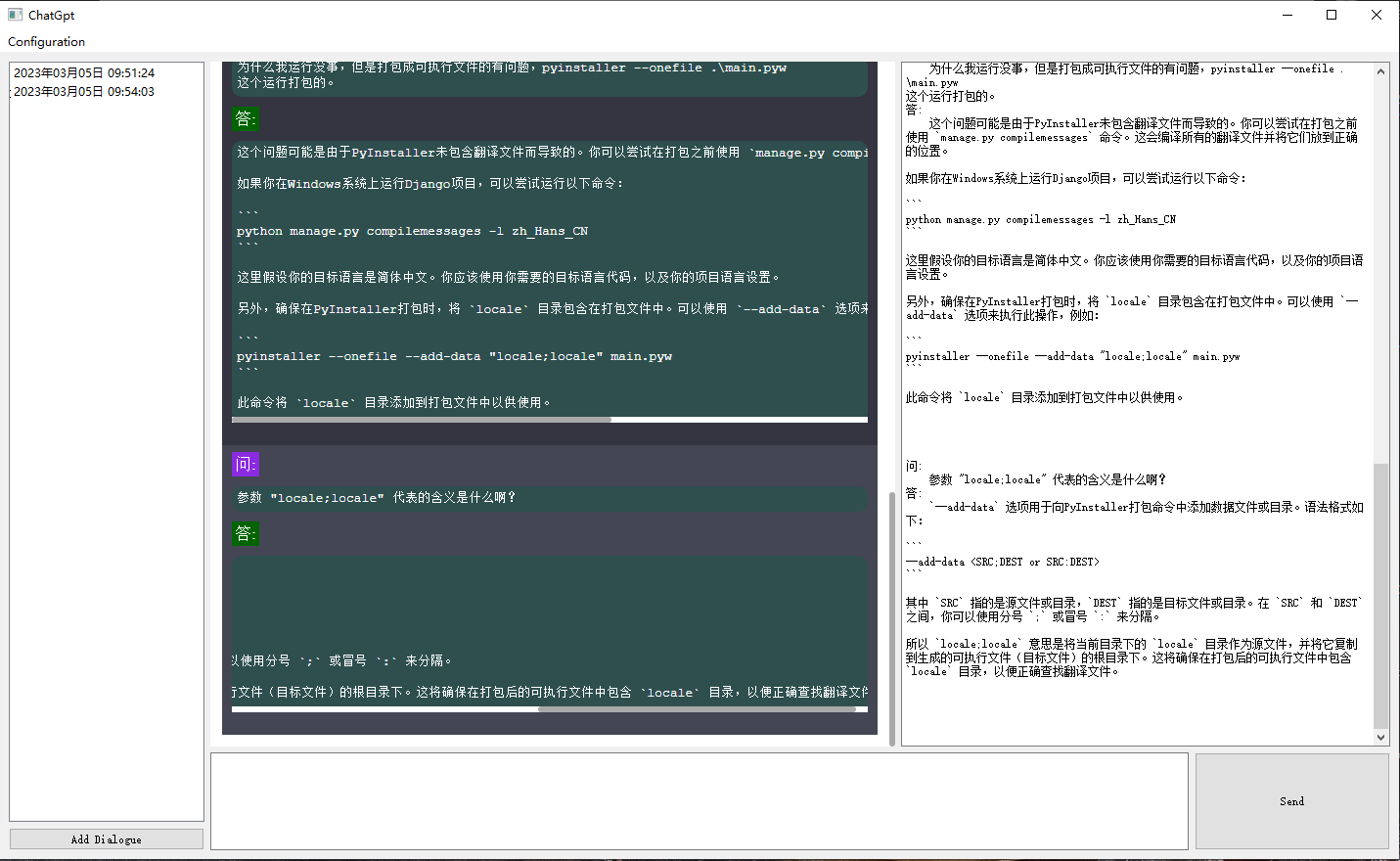Open the Configuration menu

point(46,41)
